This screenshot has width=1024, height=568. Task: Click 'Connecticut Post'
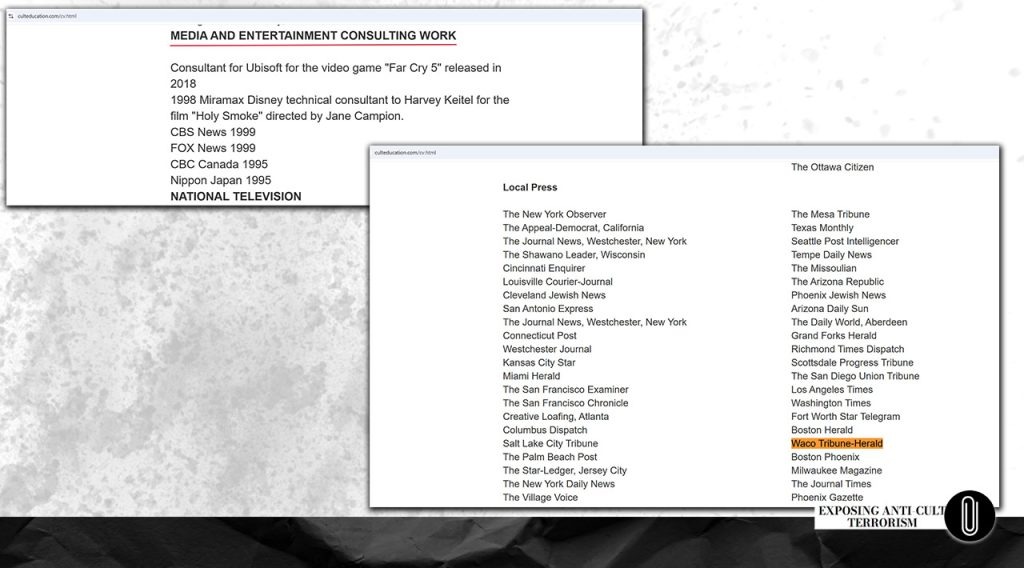(539, 336)
